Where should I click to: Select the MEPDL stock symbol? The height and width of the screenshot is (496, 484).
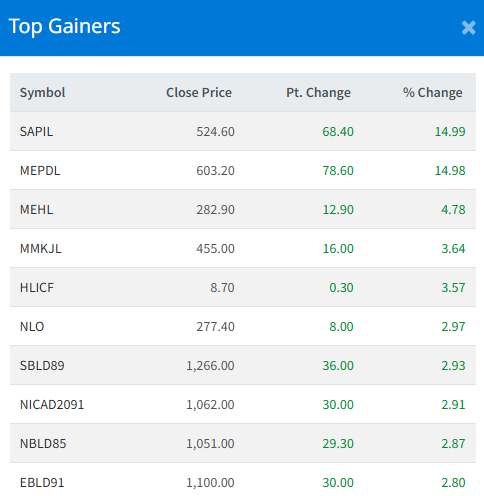coord(40,171)
